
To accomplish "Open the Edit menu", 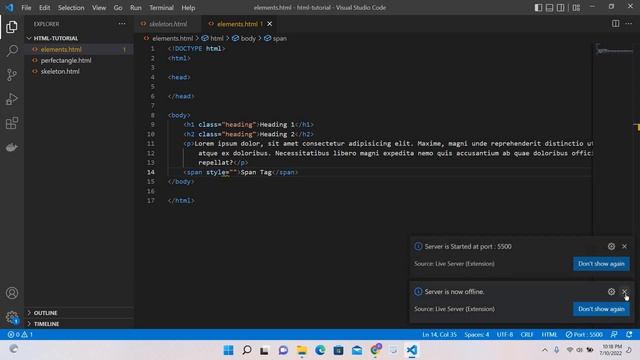I will click(44, 7).
